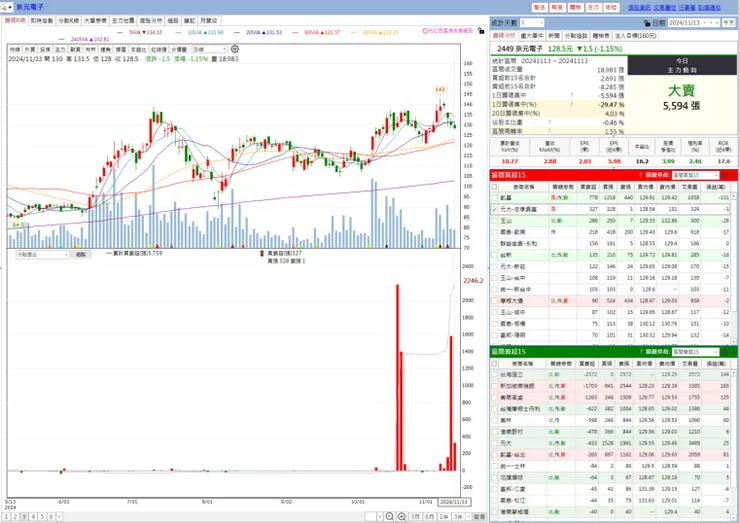The image size is (740, 523).
Task: Switch to the 大戶券商 tab
Action: pos(95,21)
